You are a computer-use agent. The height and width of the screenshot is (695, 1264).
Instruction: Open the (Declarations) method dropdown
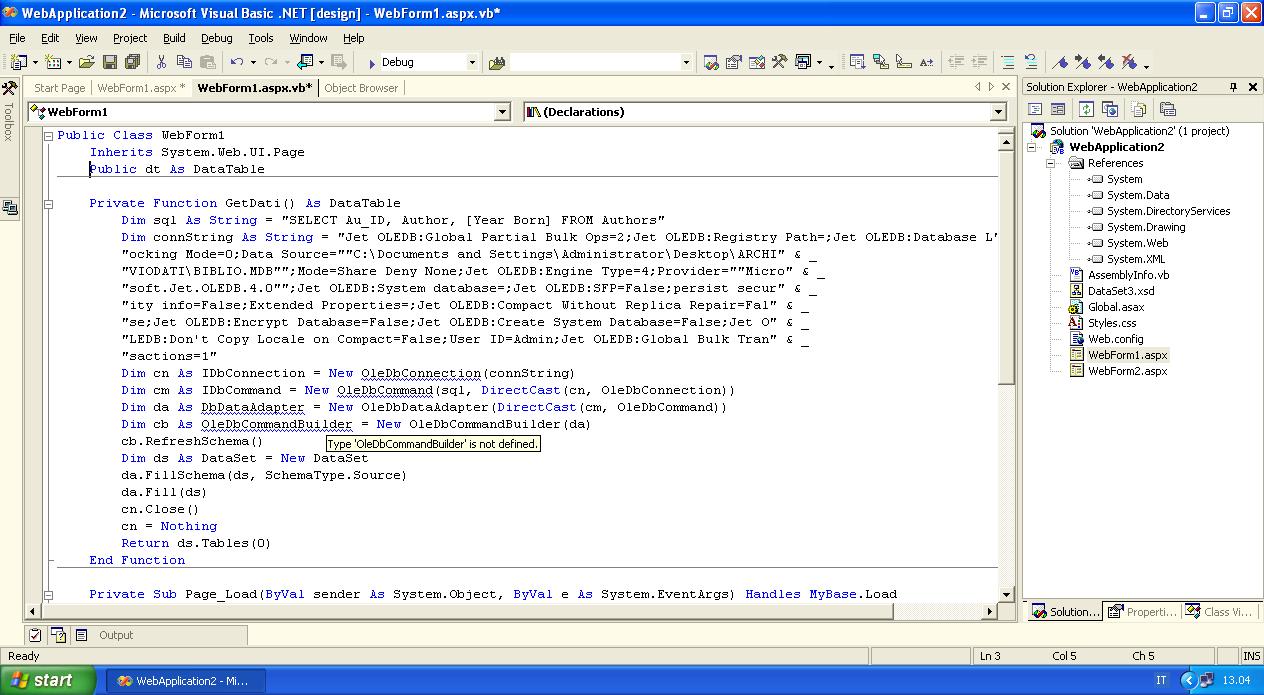[x=997, y=112]
